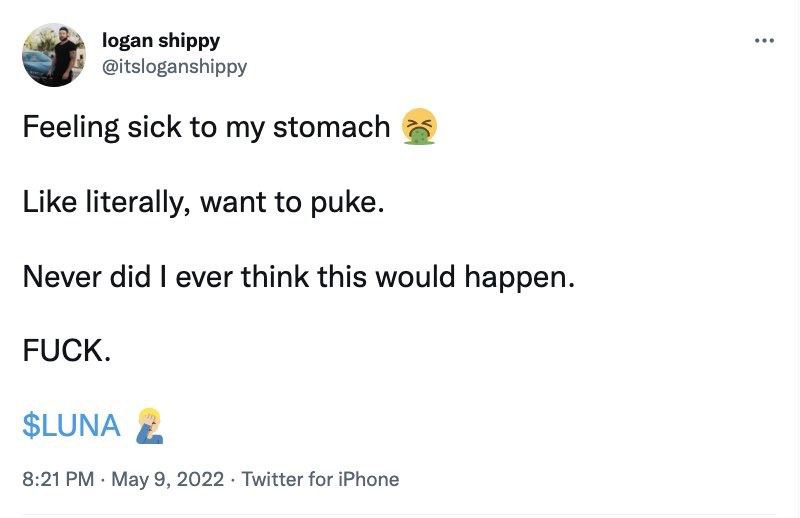Open the $LUNA cashtag link

[x=71, y=426]
